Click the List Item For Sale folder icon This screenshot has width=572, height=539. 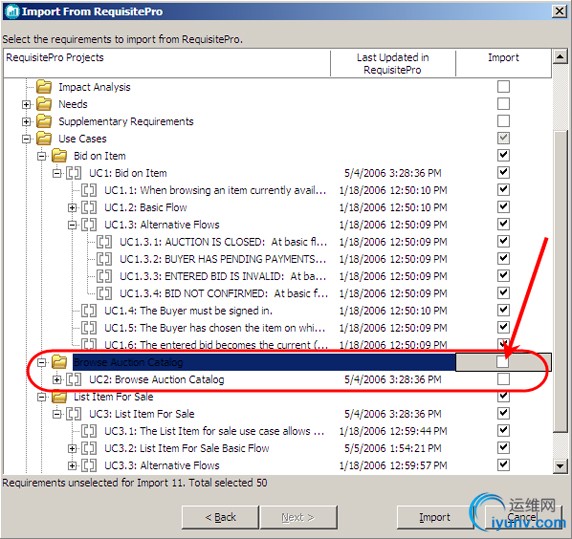(x=59, y=396)
